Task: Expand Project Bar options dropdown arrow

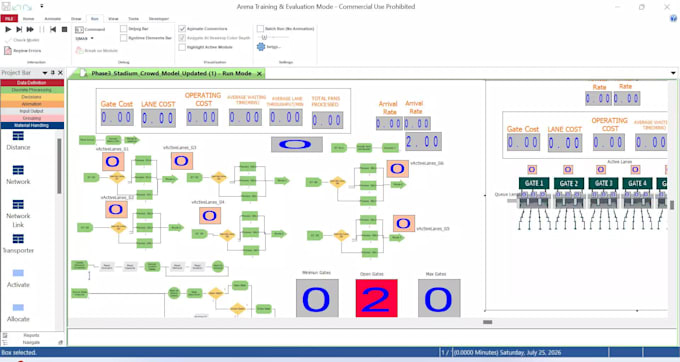Action: click(45, 73)
